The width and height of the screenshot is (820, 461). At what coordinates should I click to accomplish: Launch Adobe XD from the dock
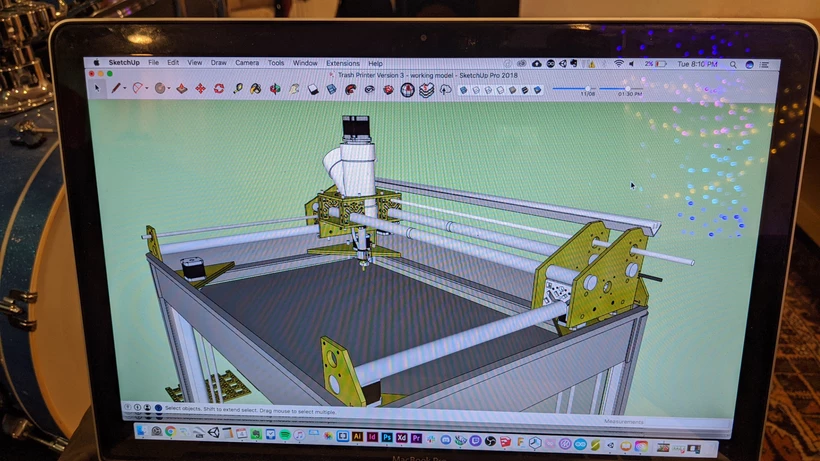coord(401,437)
